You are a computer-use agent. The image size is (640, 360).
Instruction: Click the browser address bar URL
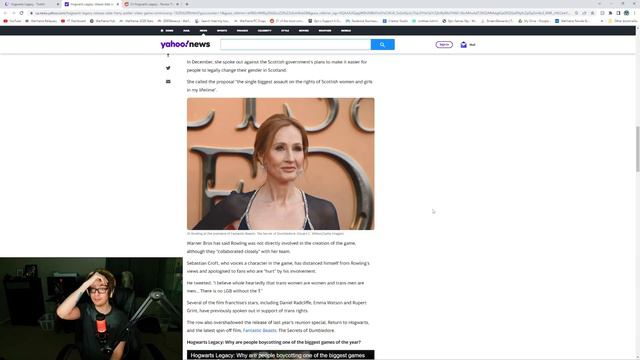[302, 13]
